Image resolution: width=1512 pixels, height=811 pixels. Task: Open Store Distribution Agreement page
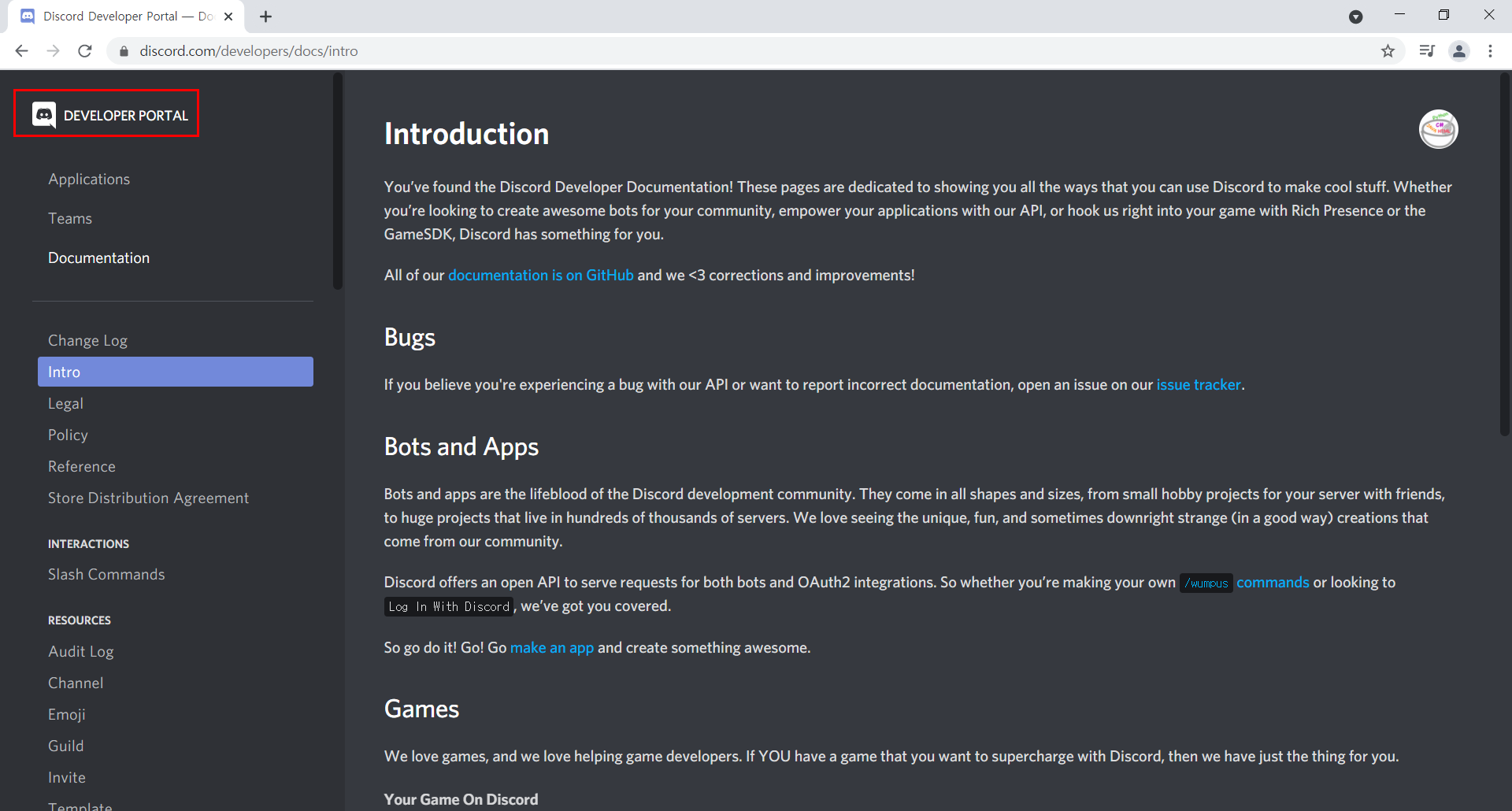pos(148,498)
